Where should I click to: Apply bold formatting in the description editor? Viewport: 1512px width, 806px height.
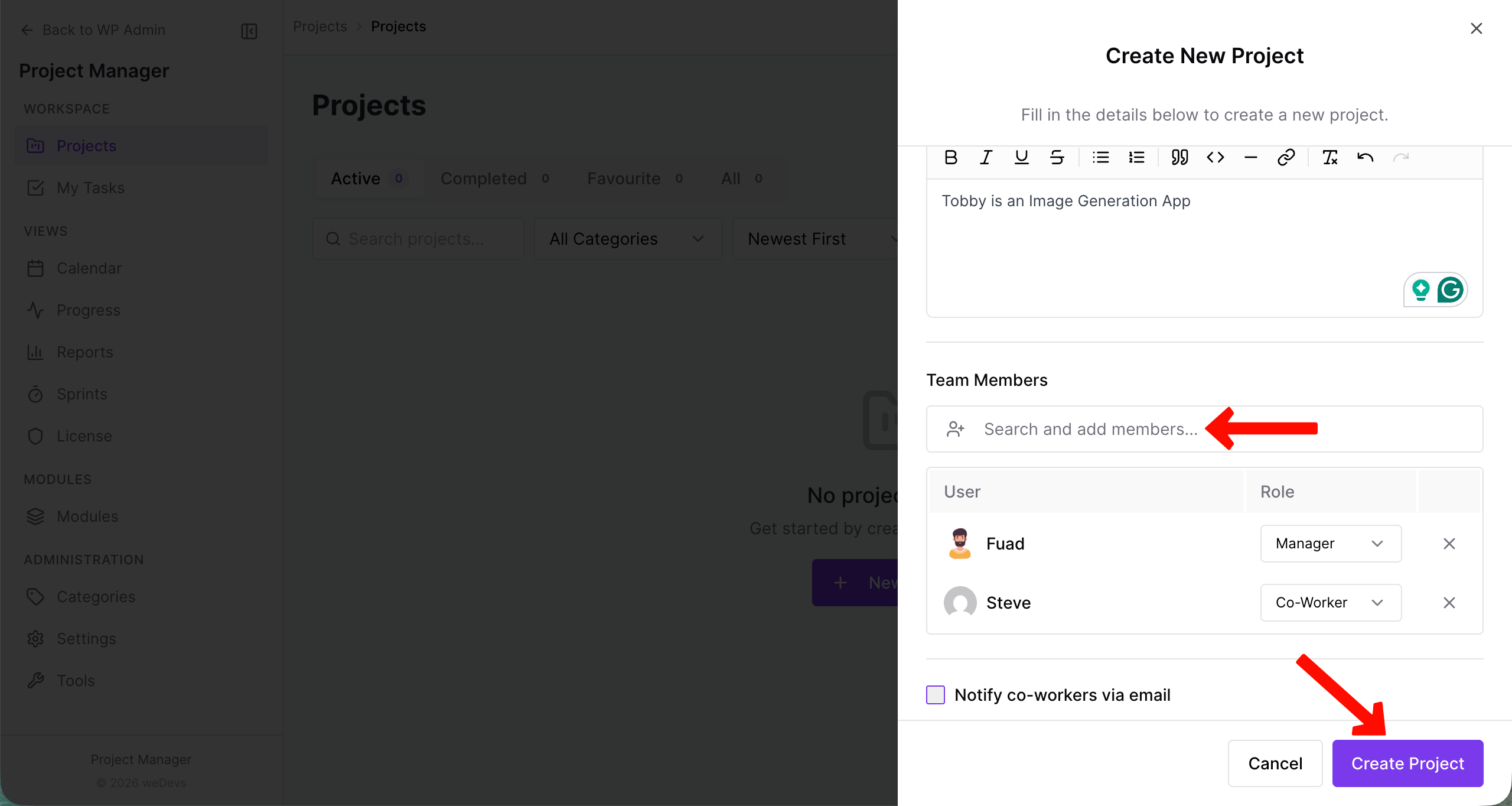(x=950, y=157)
